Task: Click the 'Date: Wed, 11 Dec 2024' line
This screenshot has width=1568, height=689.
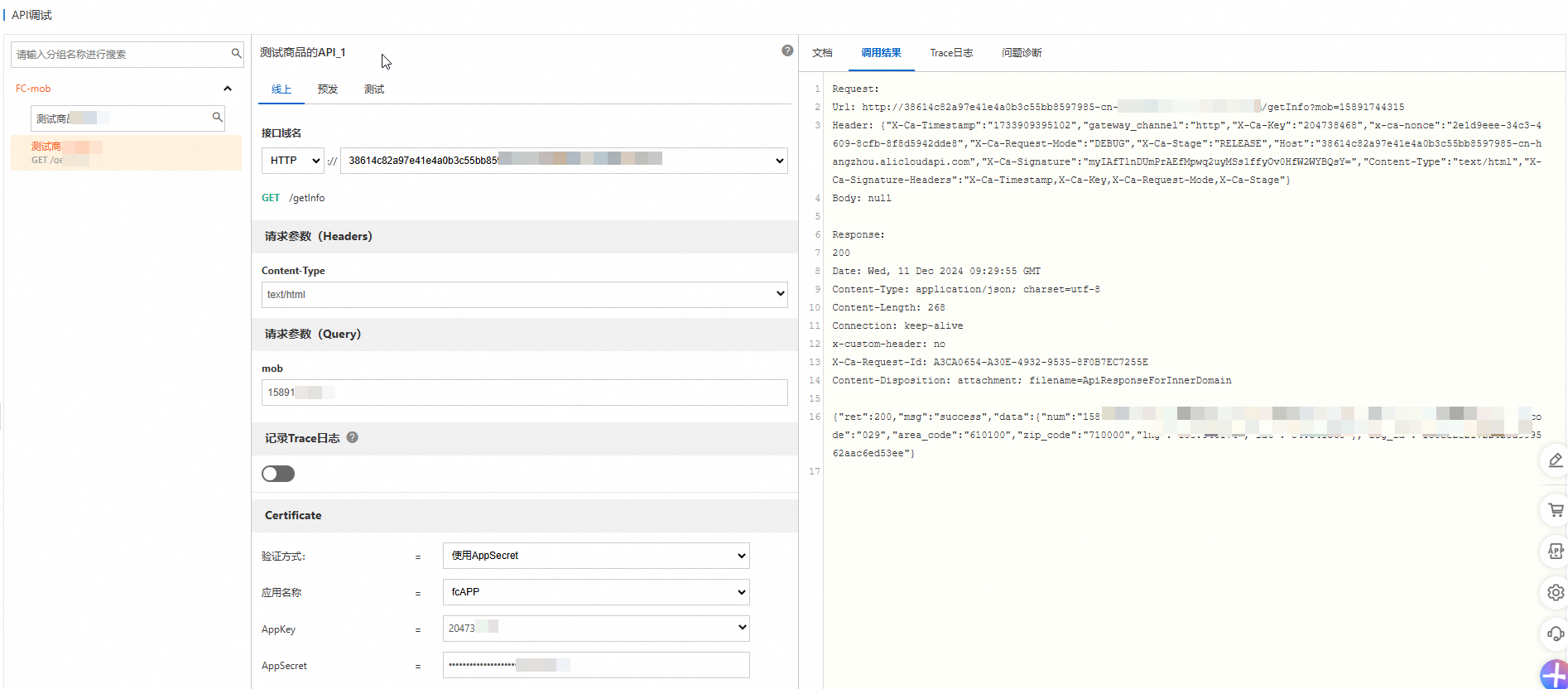Action: click(x=936, y=272)
